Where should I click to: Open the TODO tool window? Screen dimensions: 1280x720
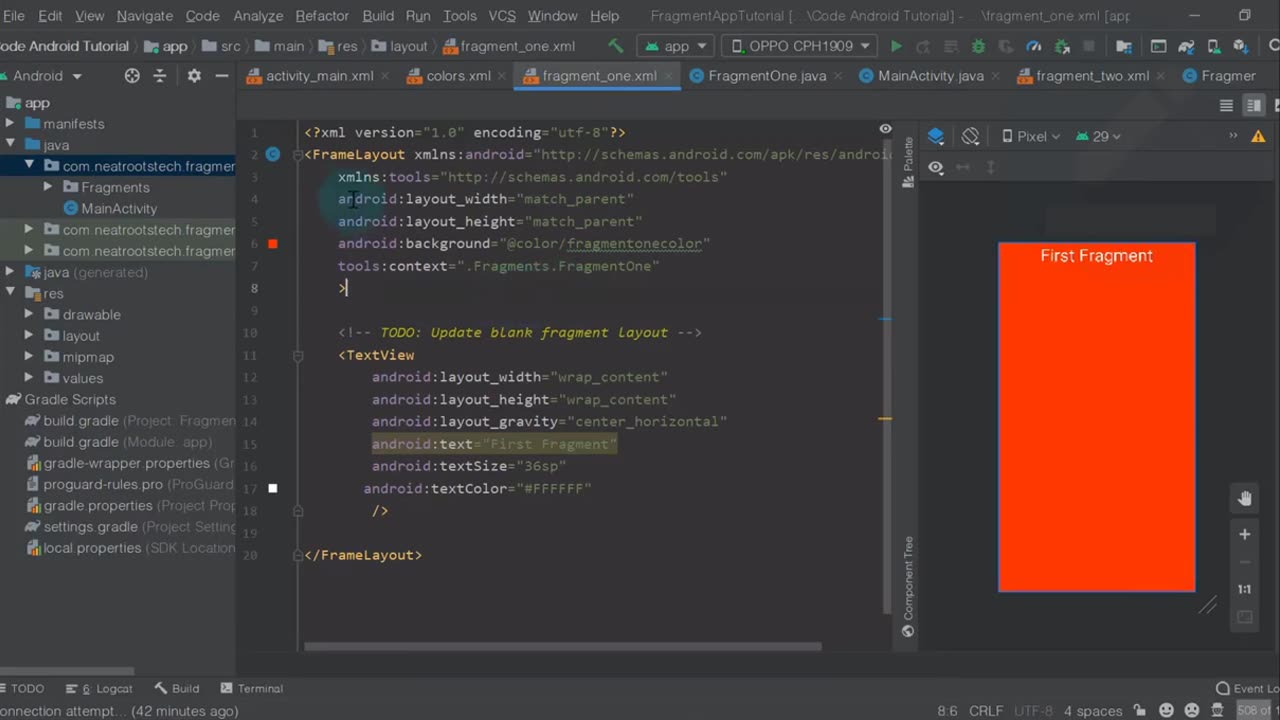click(21, 688)
